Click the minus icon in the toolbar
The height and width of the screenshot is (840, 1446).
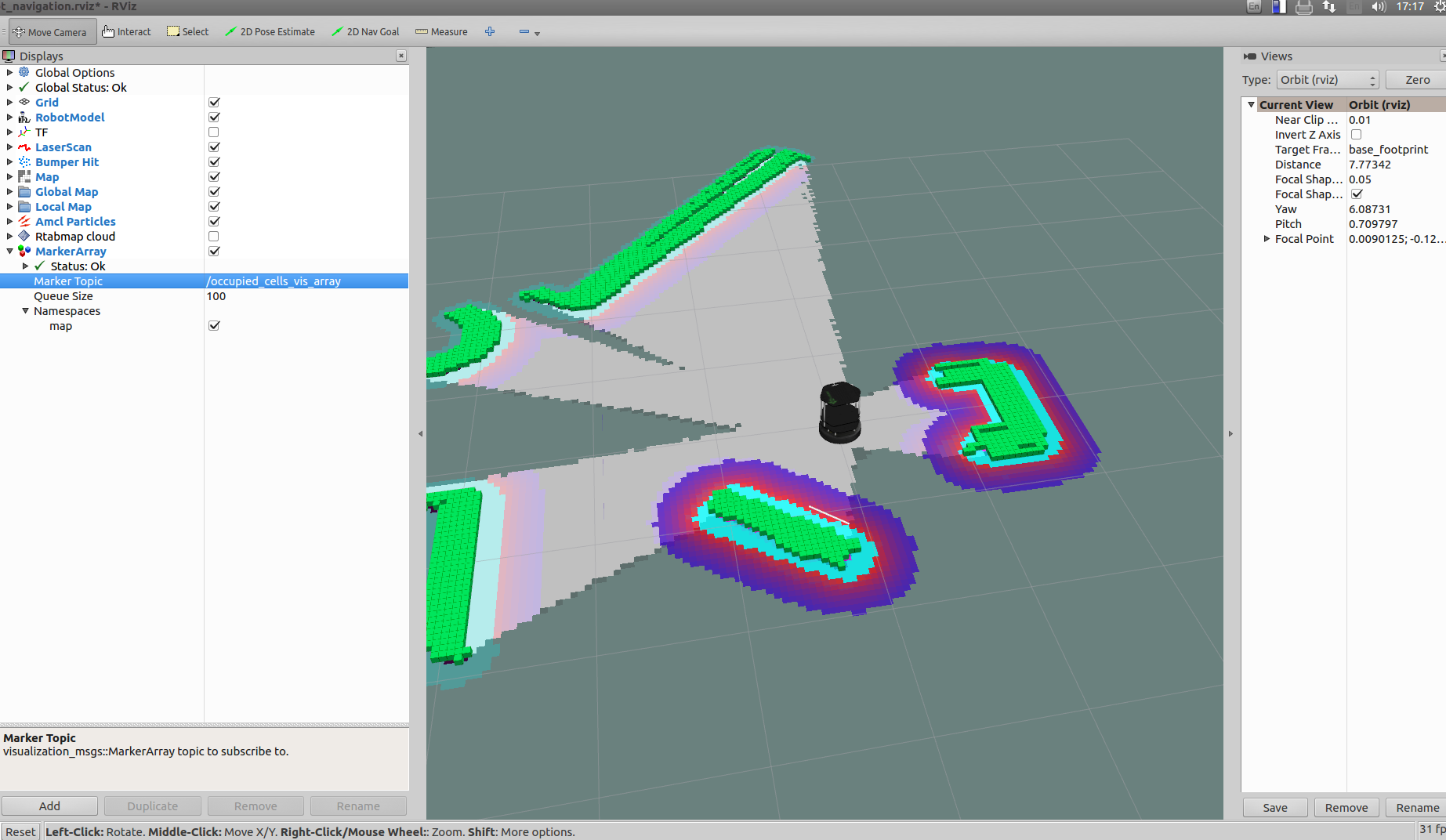click(524, 32)
